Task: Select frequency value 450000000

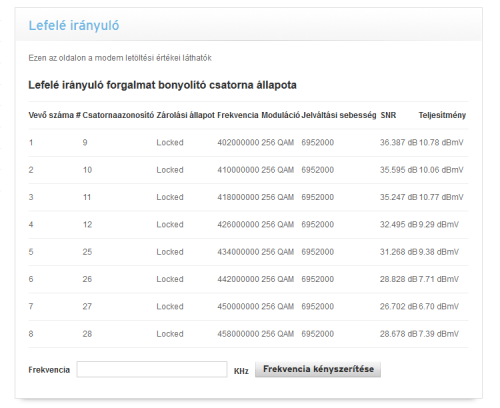Action: [x=238, y=307]
